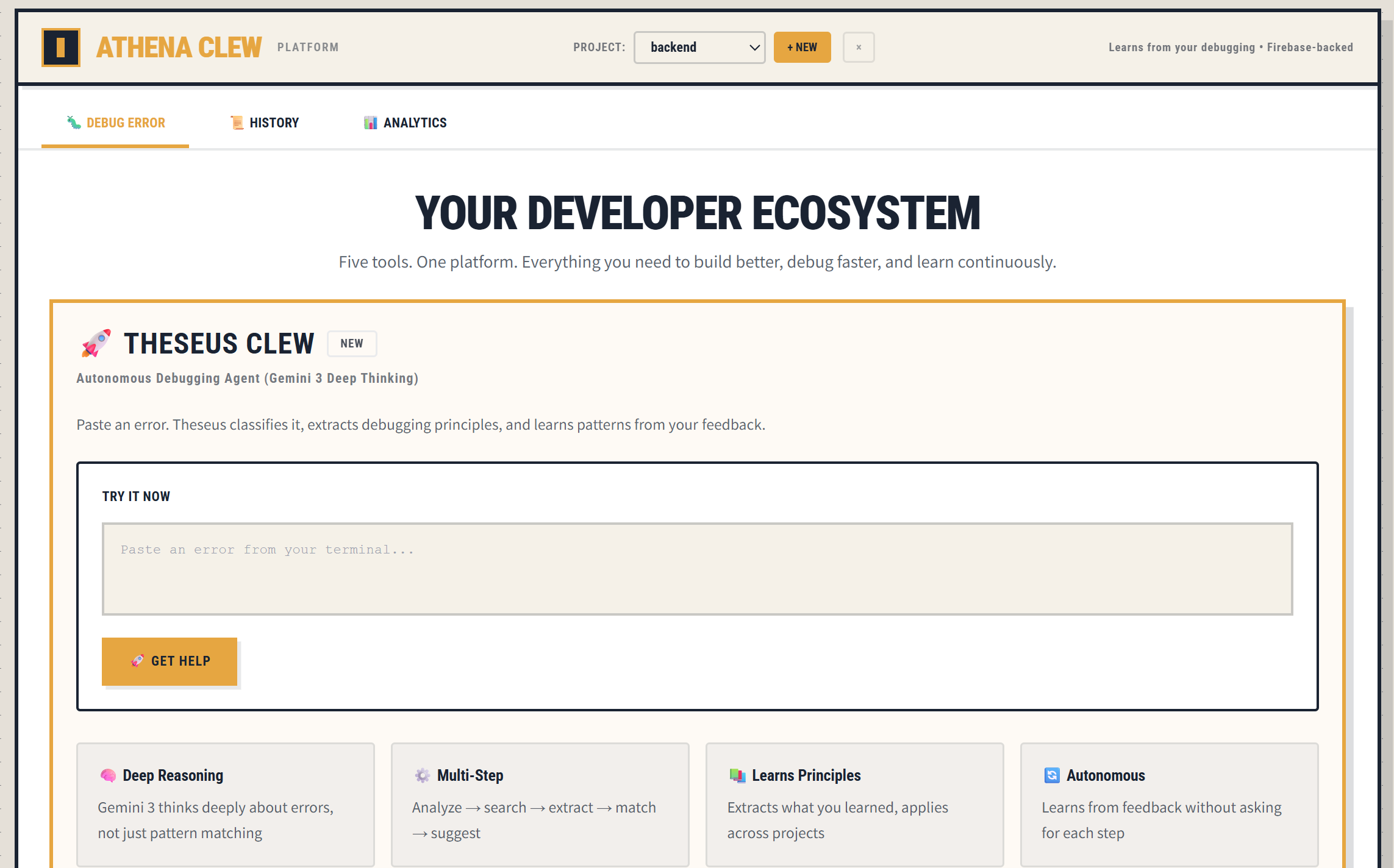Click the rocket icon beside Theseus Clew

pos(96,343)
